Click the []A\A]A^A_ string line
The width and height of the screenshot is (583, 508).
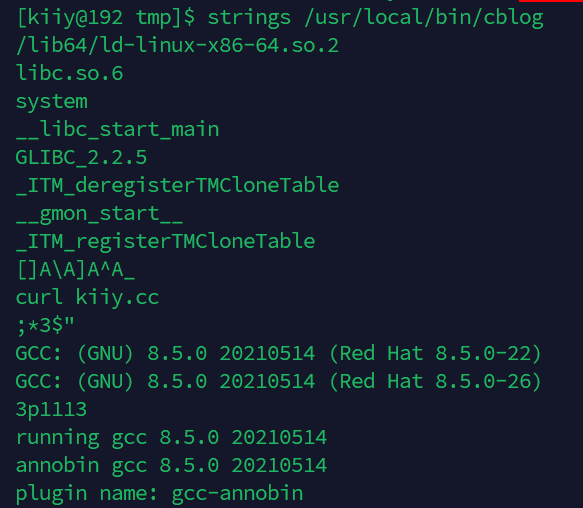click(75, 269)
